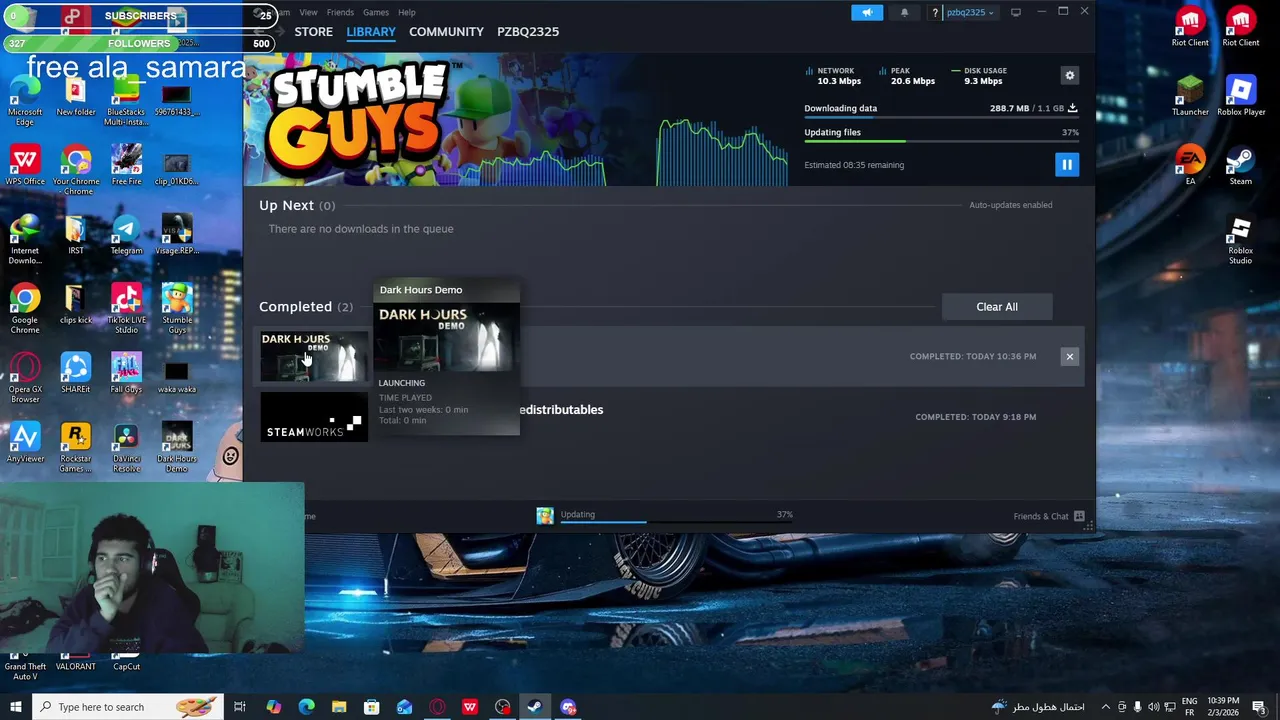Open the COMMUNITY tab

pos(446,32)
